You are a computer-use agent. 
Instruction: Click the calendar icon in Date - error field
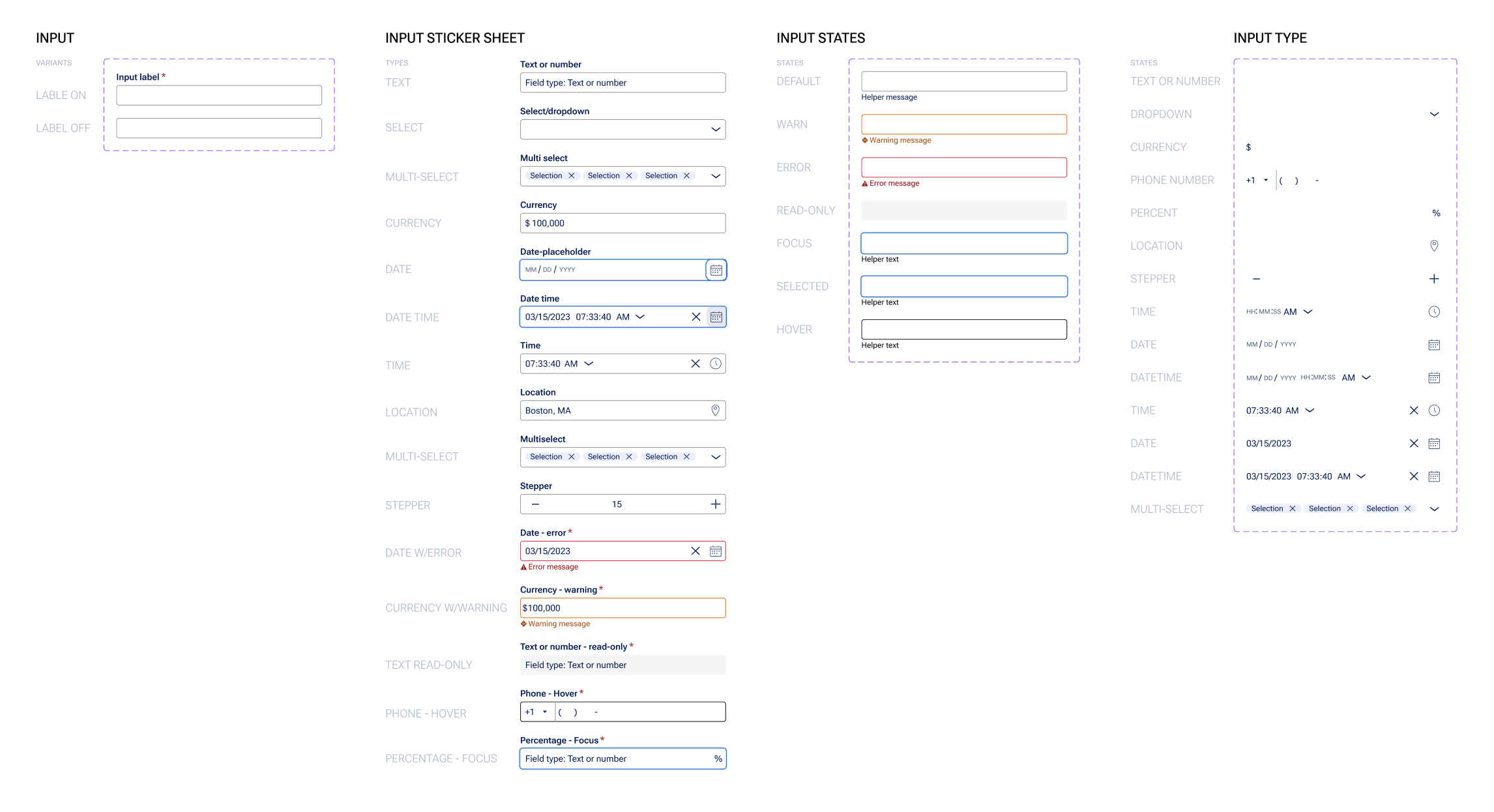tap(716, 551)
